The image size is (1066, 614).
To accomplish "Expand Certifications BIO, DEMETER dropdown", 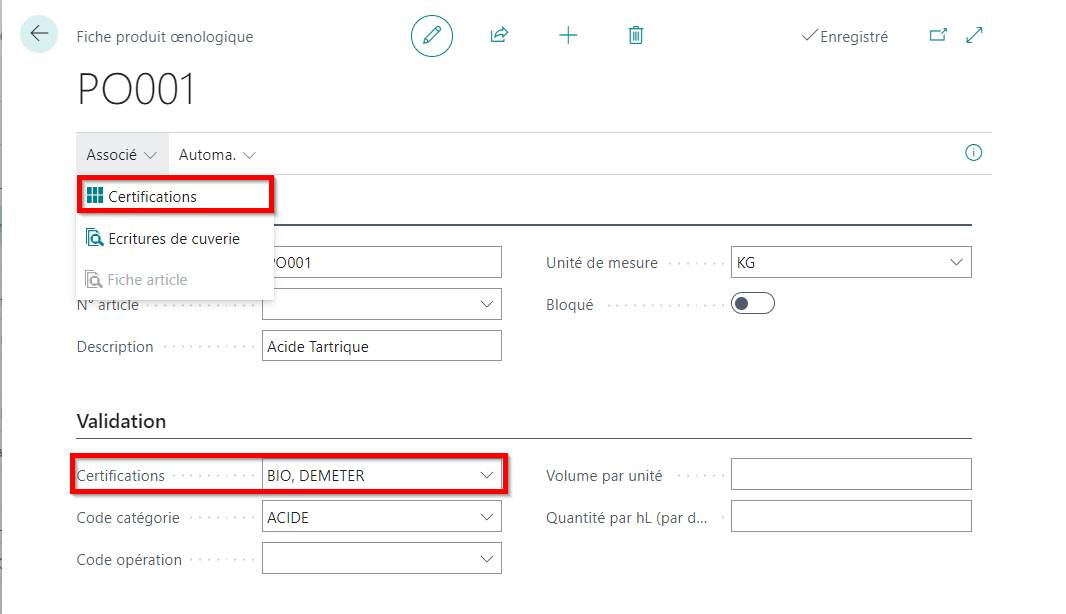I will (x=487, y=475).
